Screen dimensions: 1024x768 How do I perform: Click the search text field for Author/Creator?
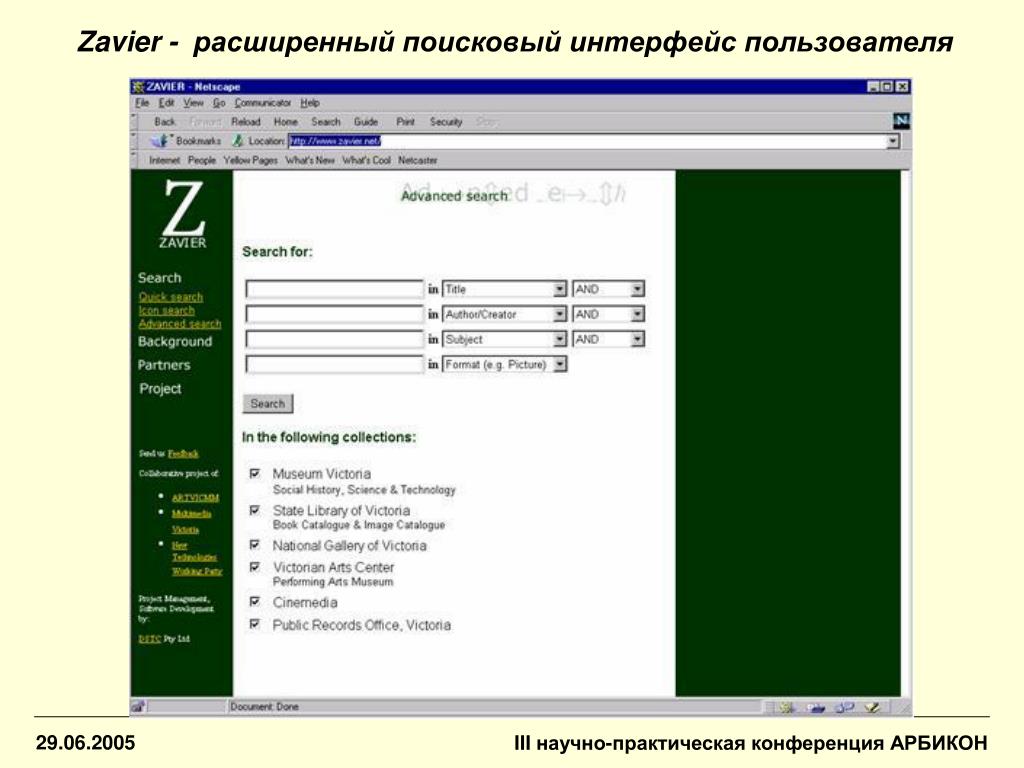335,314
